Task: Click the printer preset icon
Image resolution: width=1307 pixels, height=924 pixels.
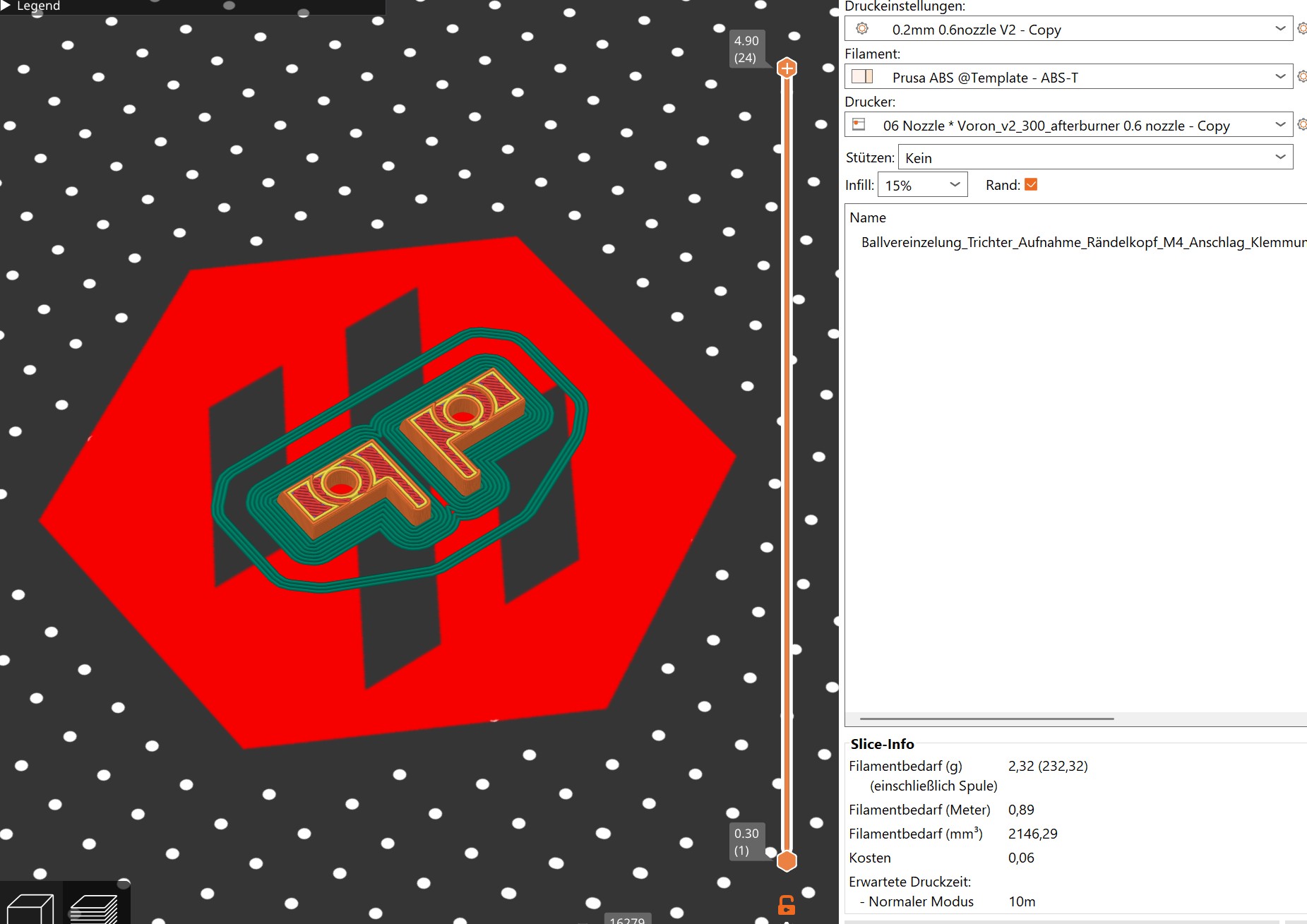Action: point(859,124)
